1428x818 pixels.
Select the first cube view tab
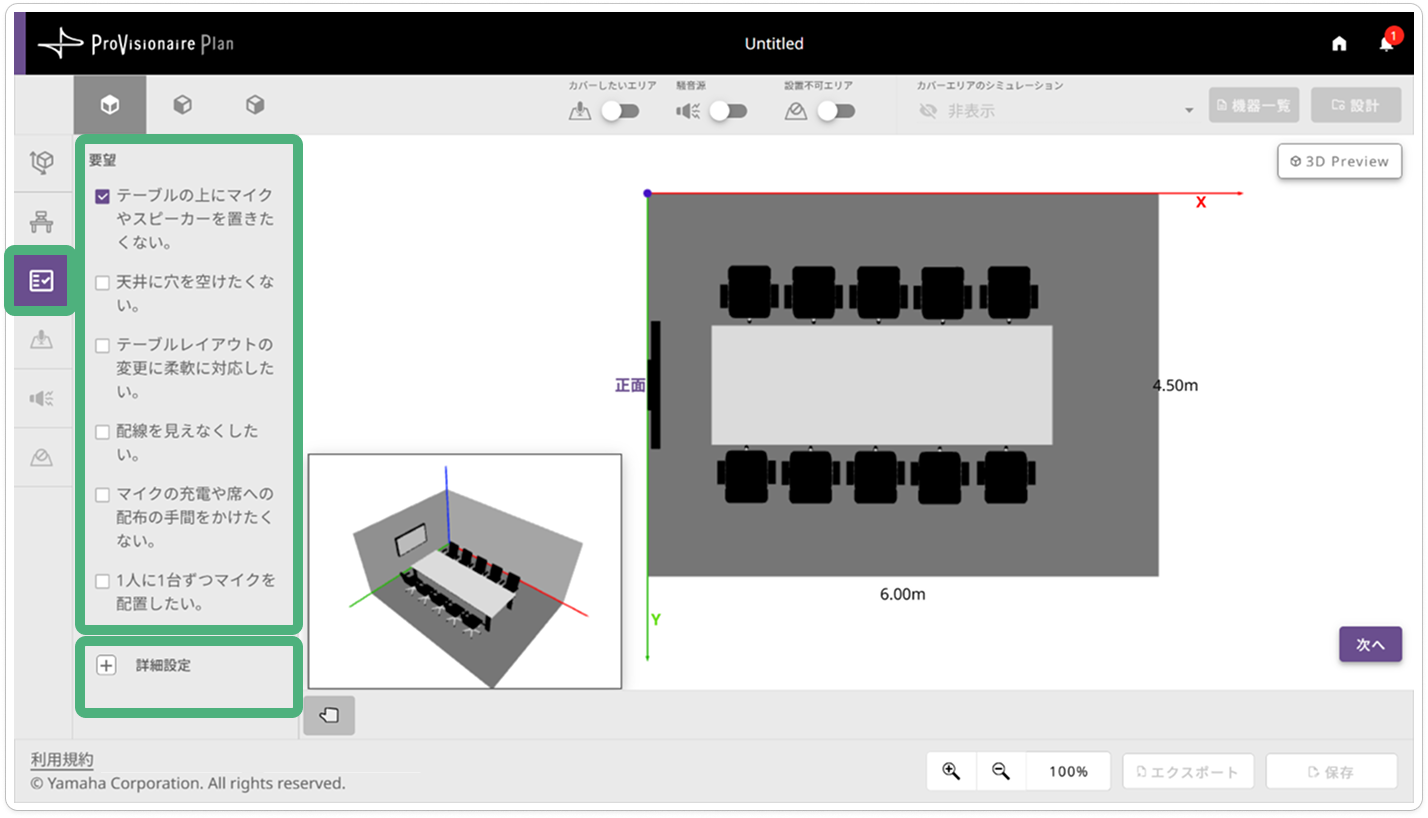pos(110,105)
